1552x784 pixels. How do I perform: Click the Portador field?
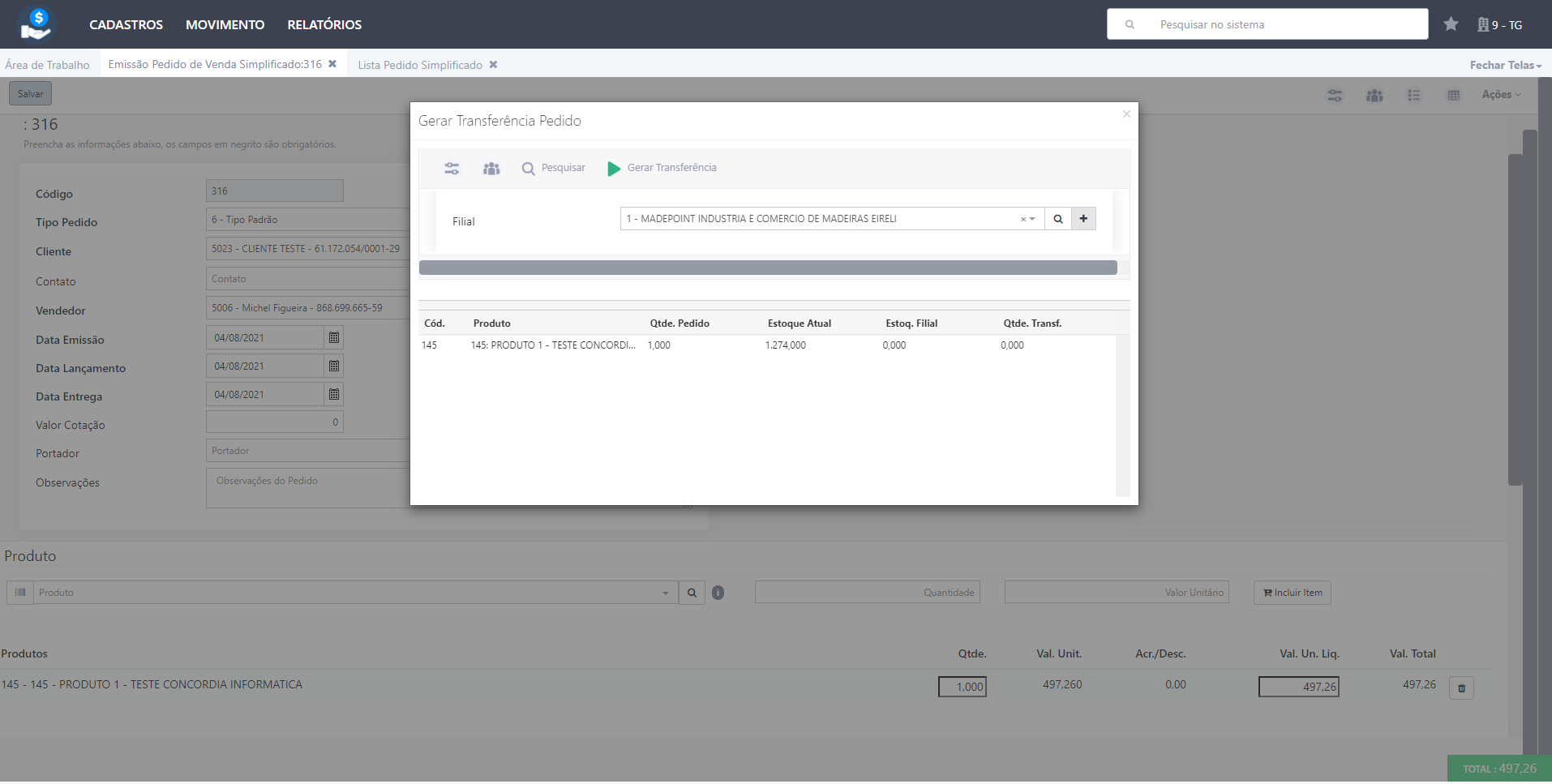point(308,451)
